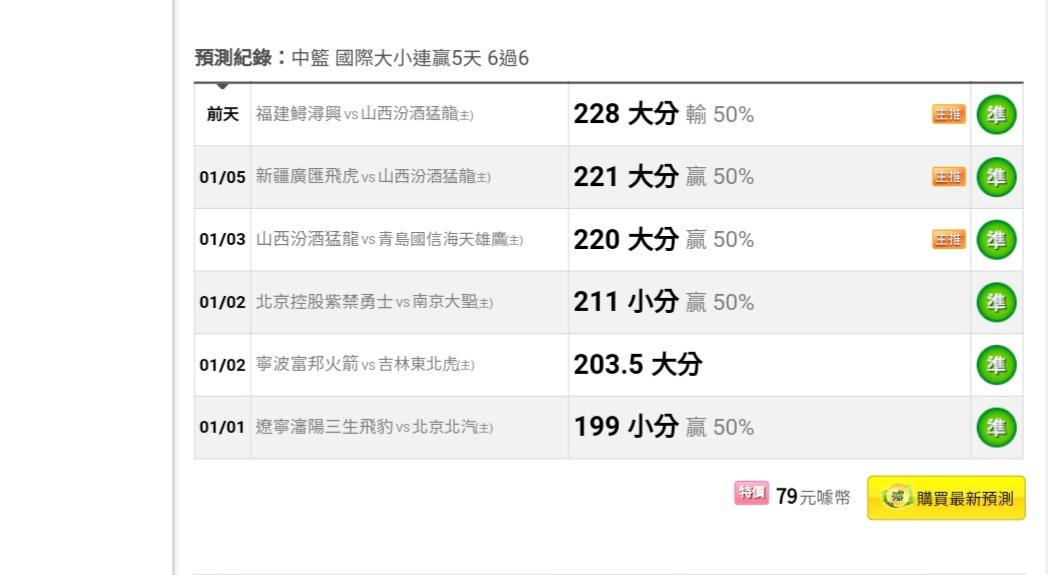Click green 準 badge in 221 大分 row

pos(996,177)
